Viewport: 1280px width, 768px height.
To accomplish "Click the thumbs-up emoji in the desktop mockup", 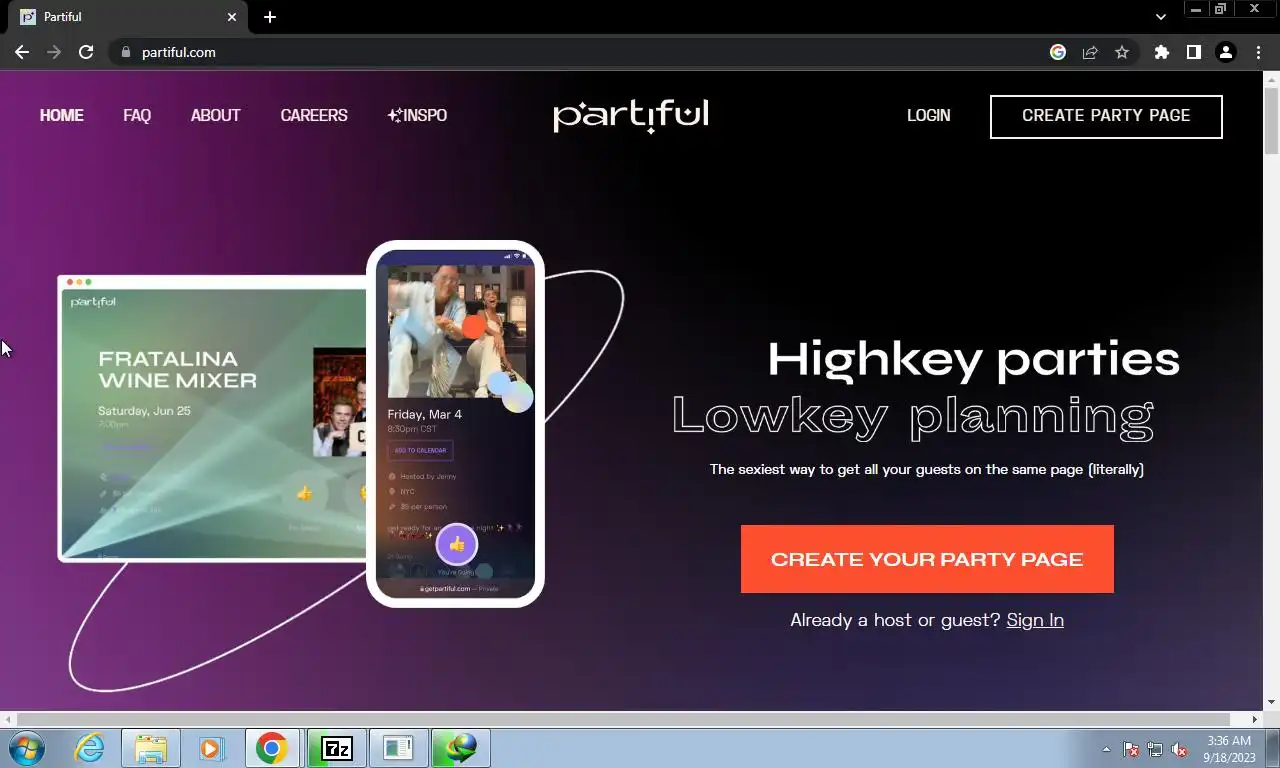I will click(305, 493).
